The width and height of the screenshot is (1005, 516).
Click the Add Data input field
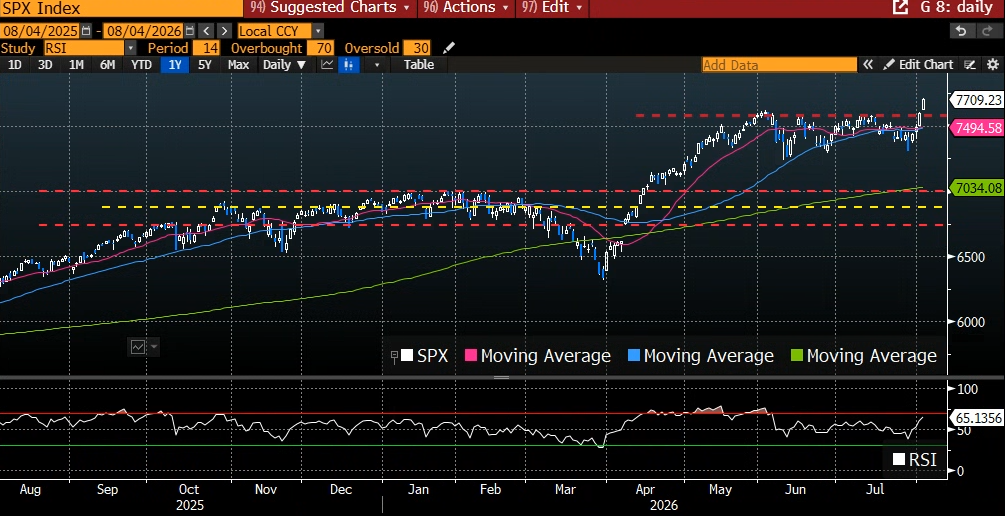pos(779,65)
